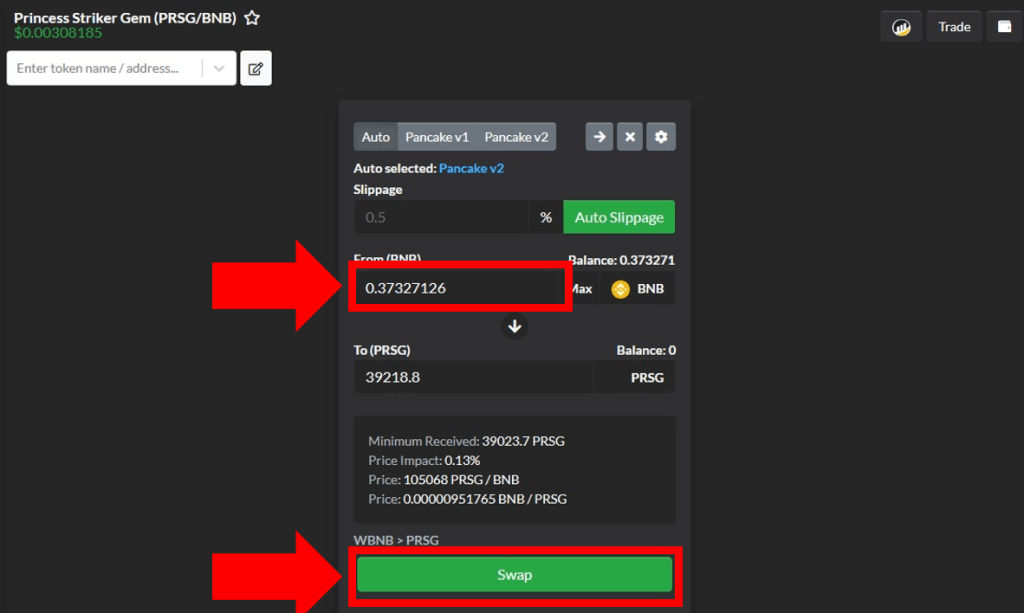Viewport: 1024px width, 613px height.
Task: Open swap settings gear icon
Action: (661, 137)
